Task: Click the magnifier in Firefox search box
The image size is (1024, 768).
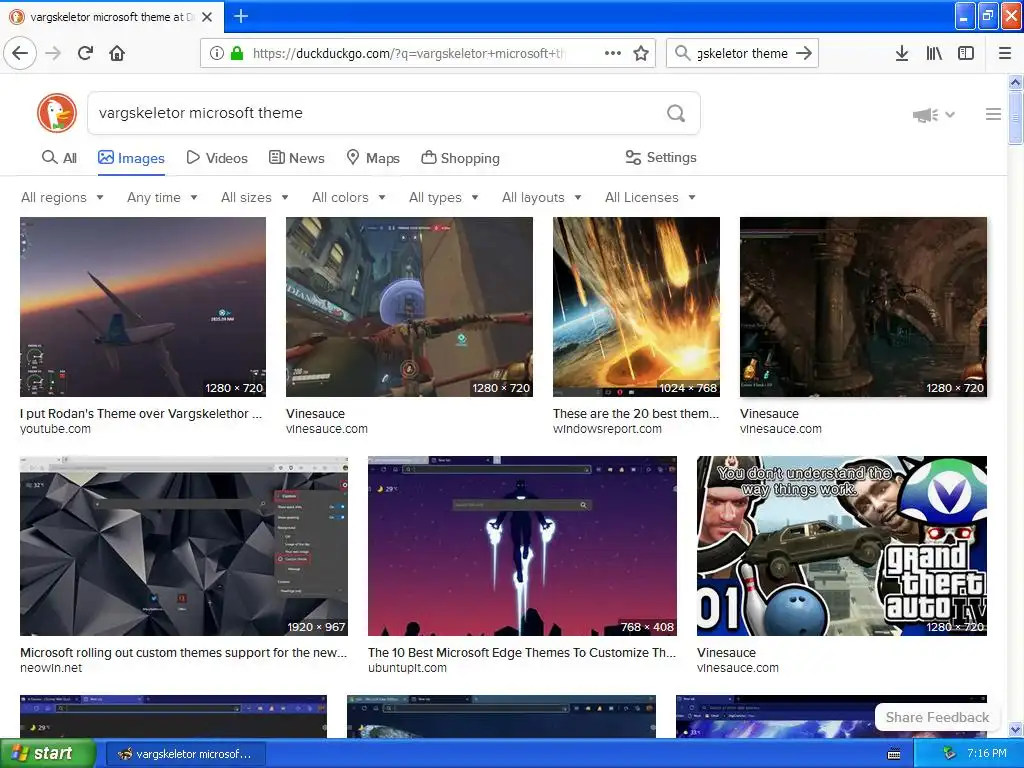Action: [682, 53]
